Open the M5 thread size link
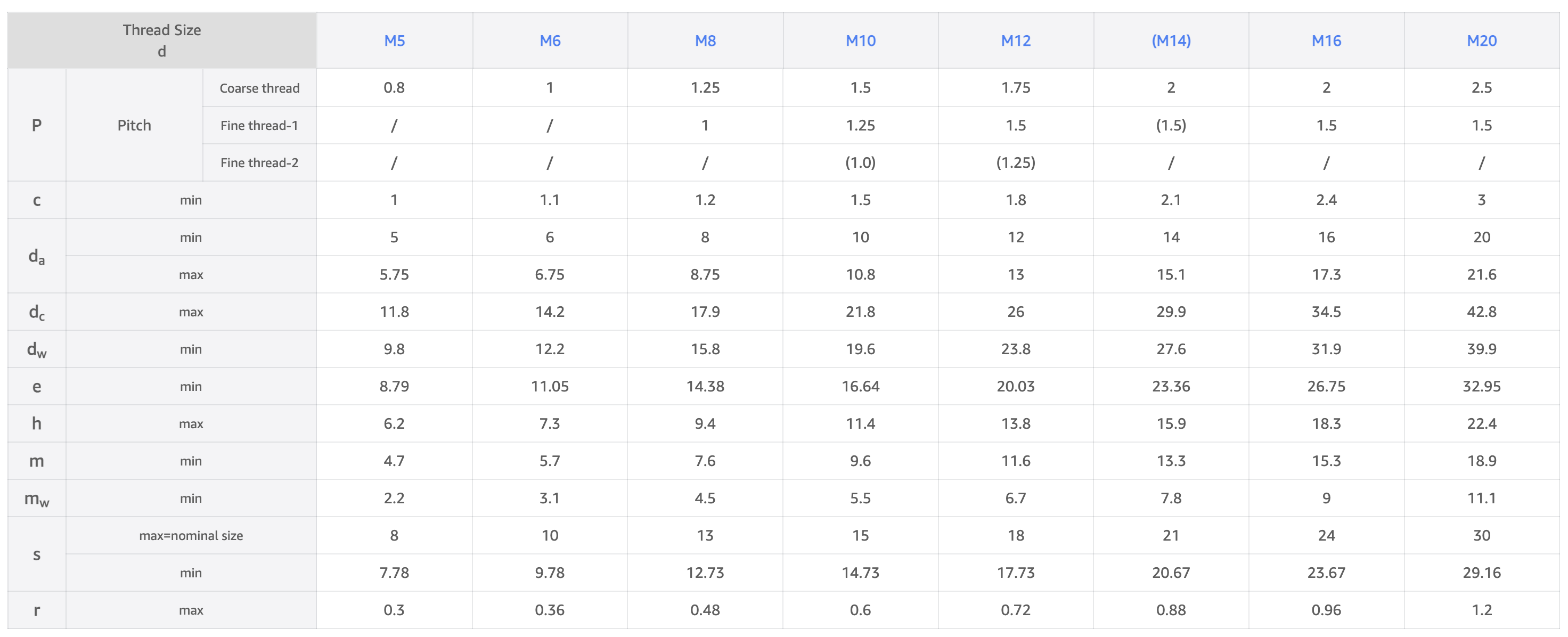Screen dimensions: 1568x637 (x=395, y=41)
